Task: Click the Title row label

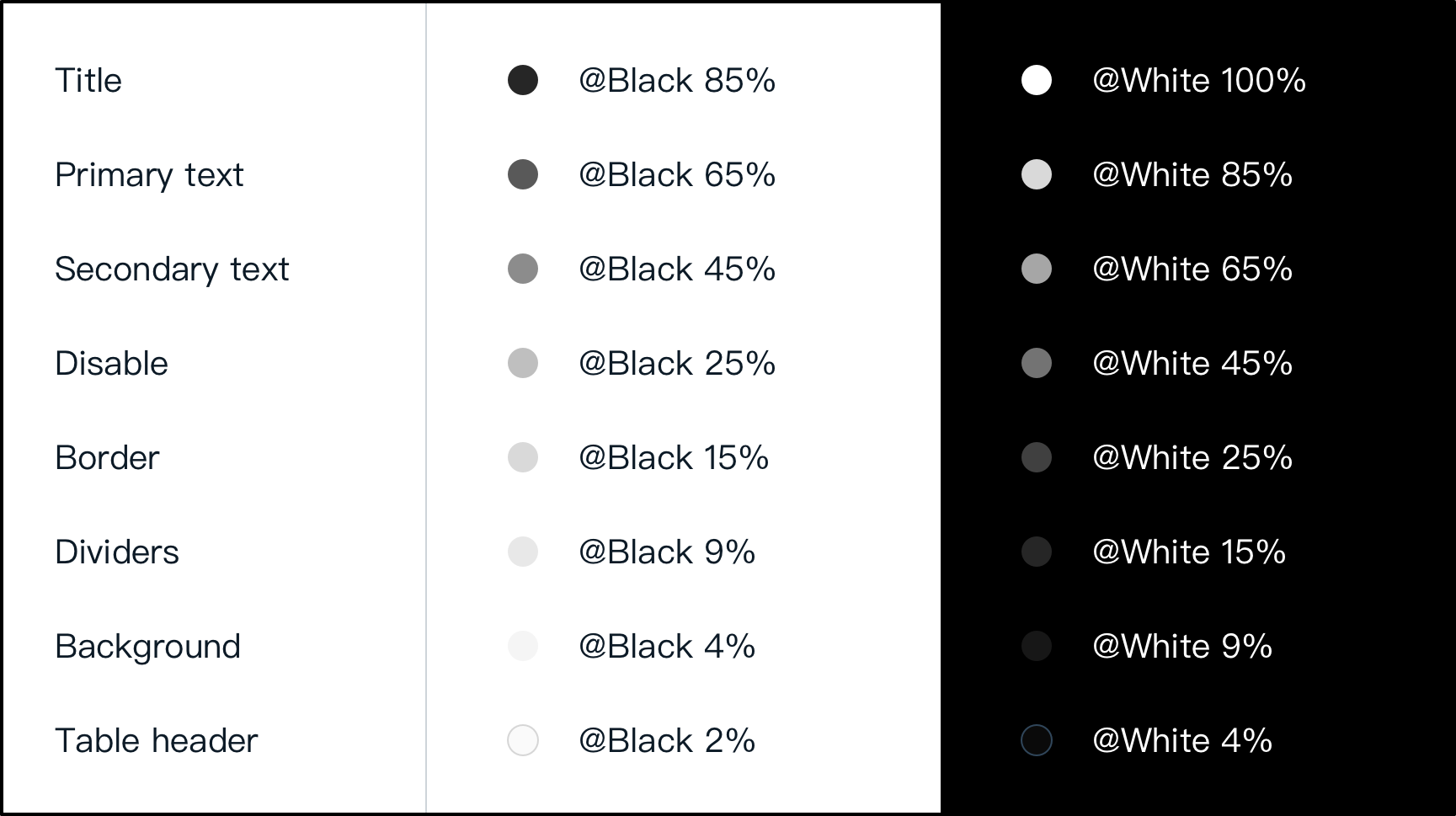Action: pyautogui.click(x=88, y=81)
